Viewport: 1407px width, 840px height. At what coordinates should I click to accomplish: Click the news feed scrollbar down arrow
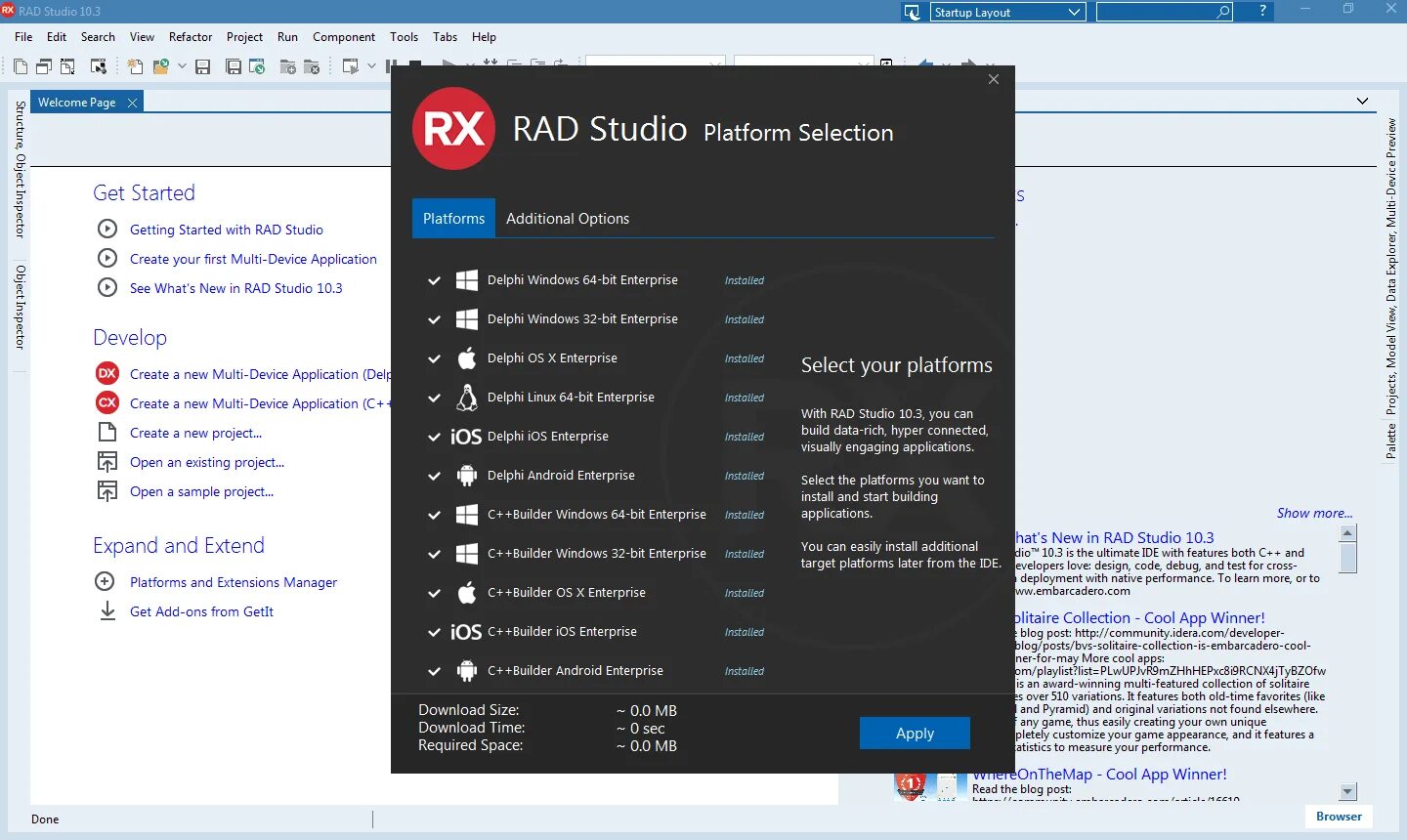coord(1348,791)
